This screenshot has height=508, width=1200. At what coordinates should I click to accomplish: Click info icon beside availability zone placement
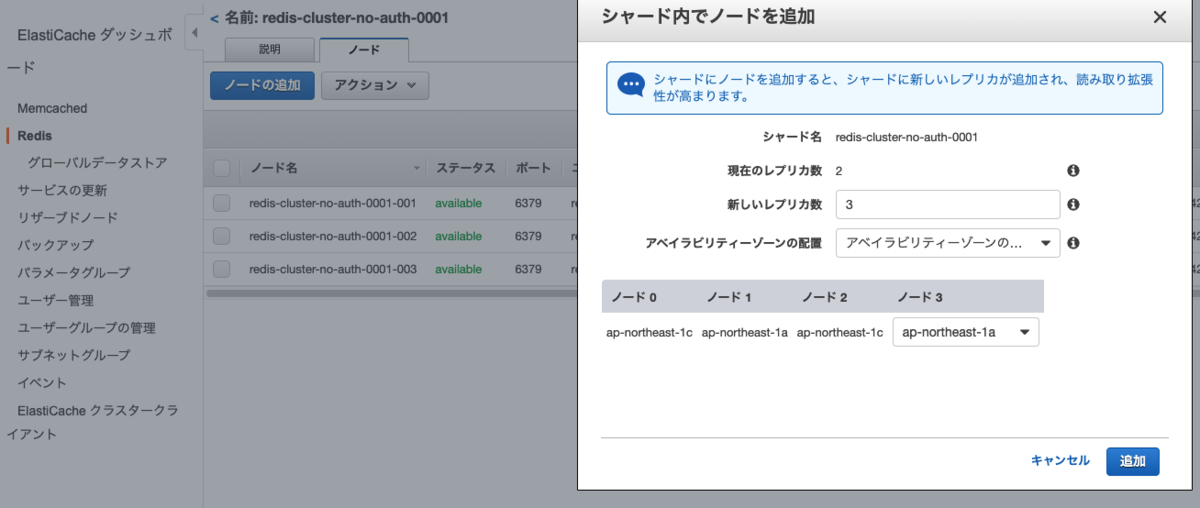click(x=1073, y=243)
